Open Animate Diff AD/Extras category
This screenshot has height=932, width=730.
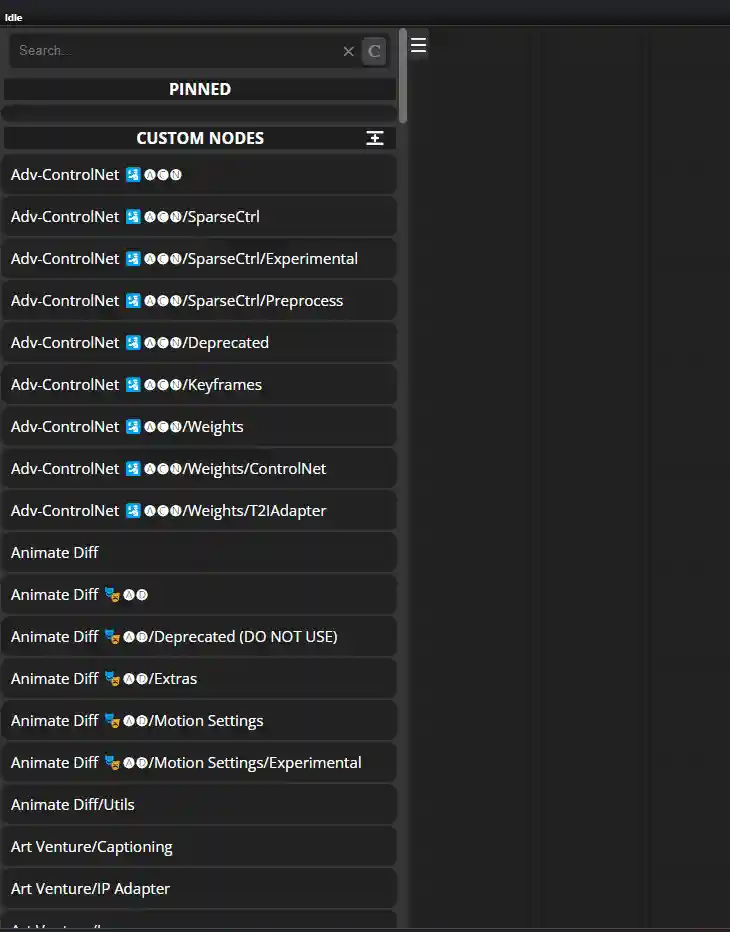[x=199, y=679]
